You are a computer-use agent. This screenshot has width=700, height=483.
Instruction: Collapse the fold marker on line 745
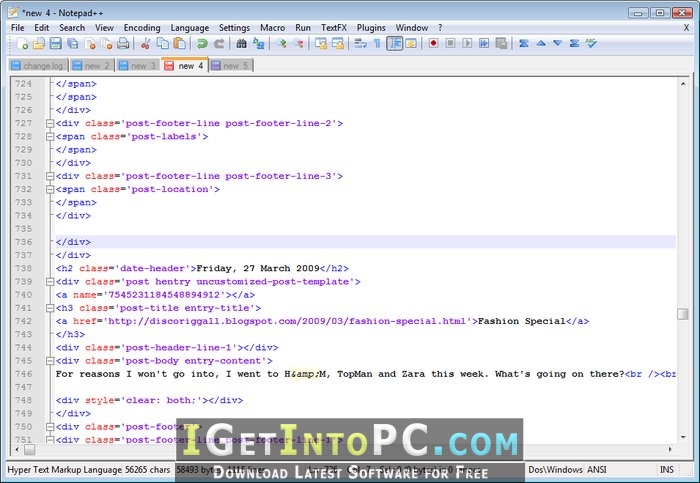(50, 361)
